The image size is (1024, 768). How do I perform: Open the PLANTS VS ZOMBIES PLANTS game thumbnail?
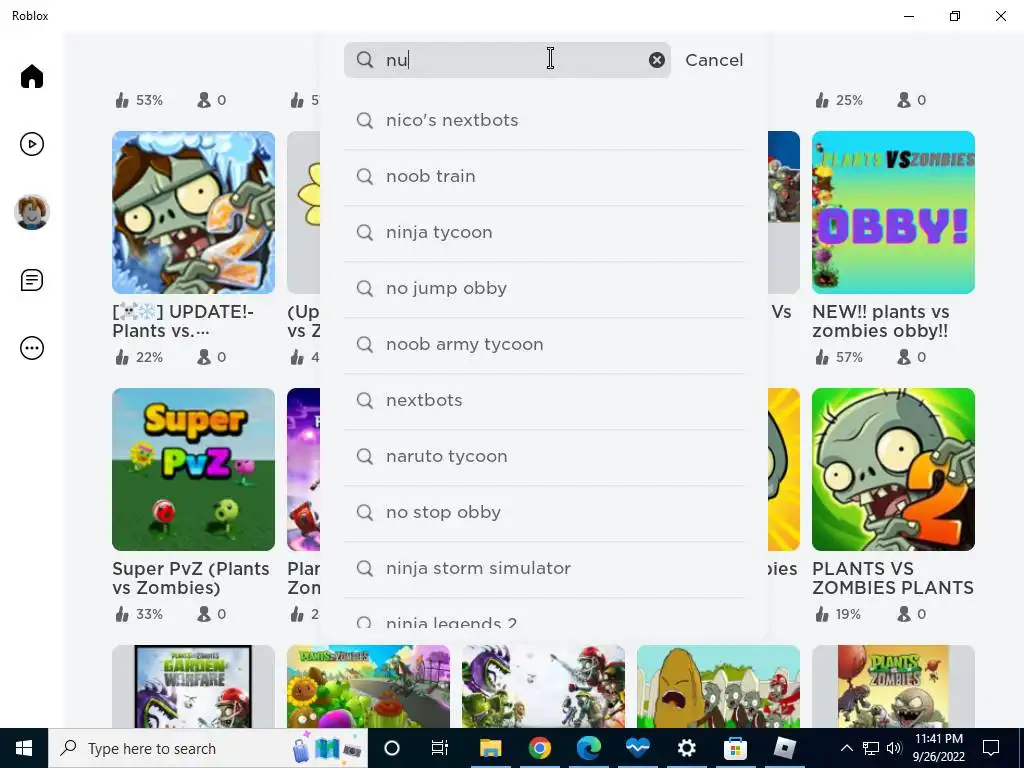click(893, 470)
